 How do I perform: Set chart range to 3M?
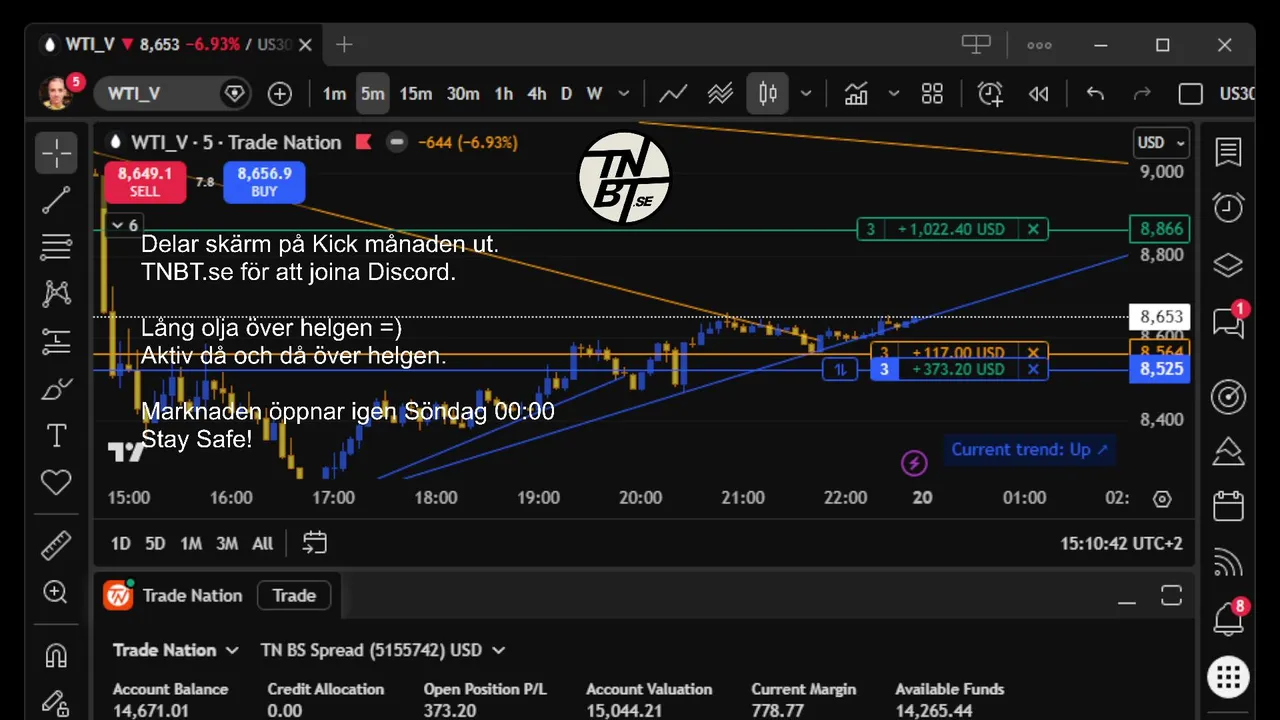[227, 544]
